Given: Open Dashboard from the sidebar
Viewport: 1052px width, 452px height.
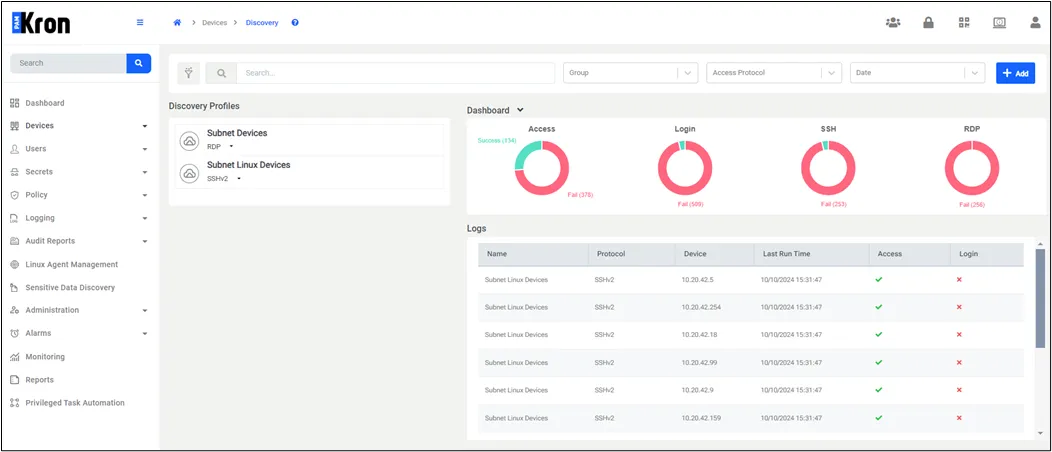Looking at the screenshot, I should 45,103.
